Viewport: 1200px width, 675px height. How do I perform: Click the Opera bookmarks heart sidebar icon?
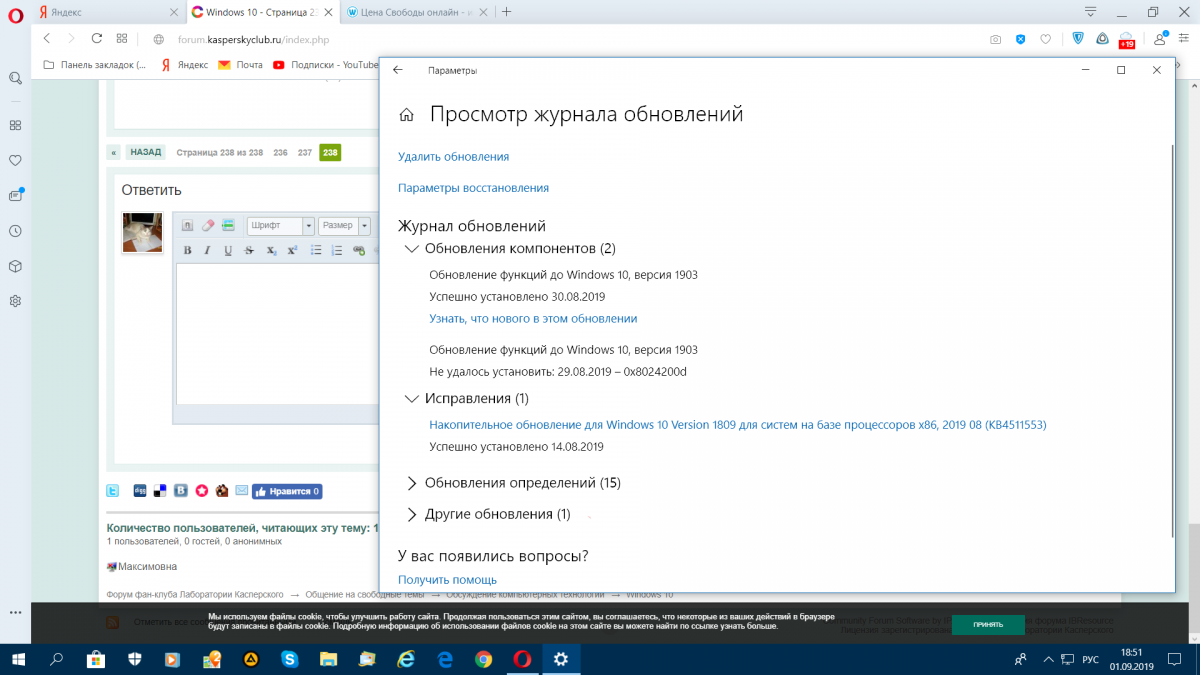15,160
